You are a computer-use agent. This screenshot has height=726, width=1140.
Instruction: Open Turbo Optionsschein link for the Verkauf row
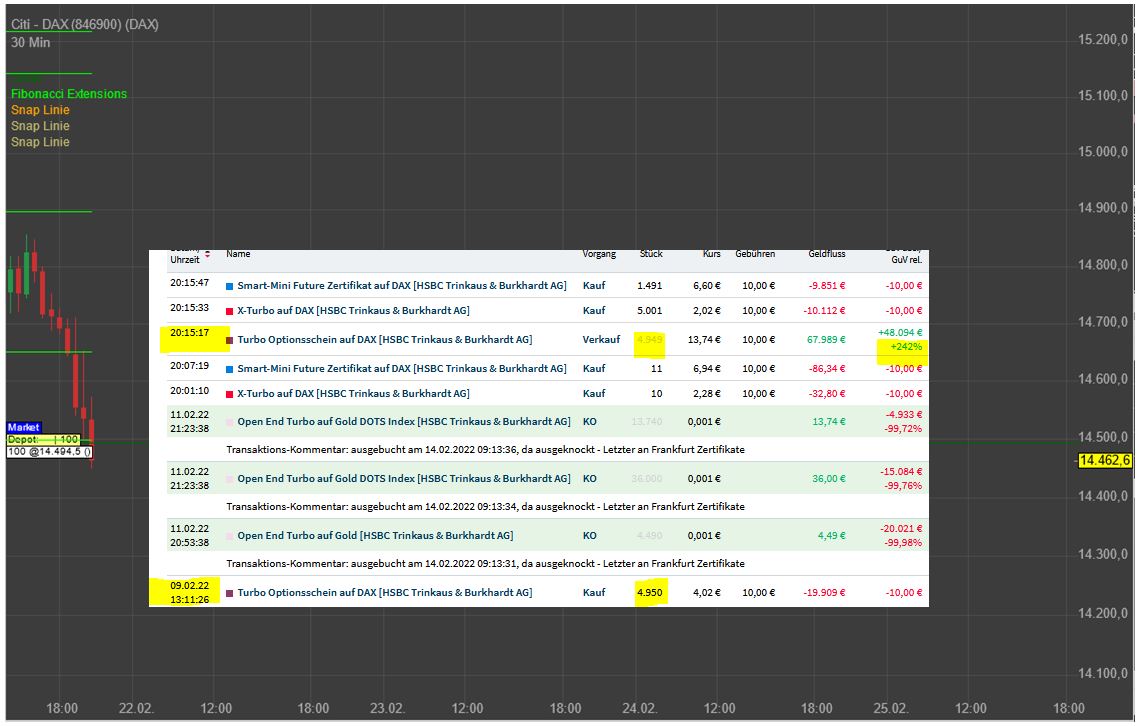(384, 340)
